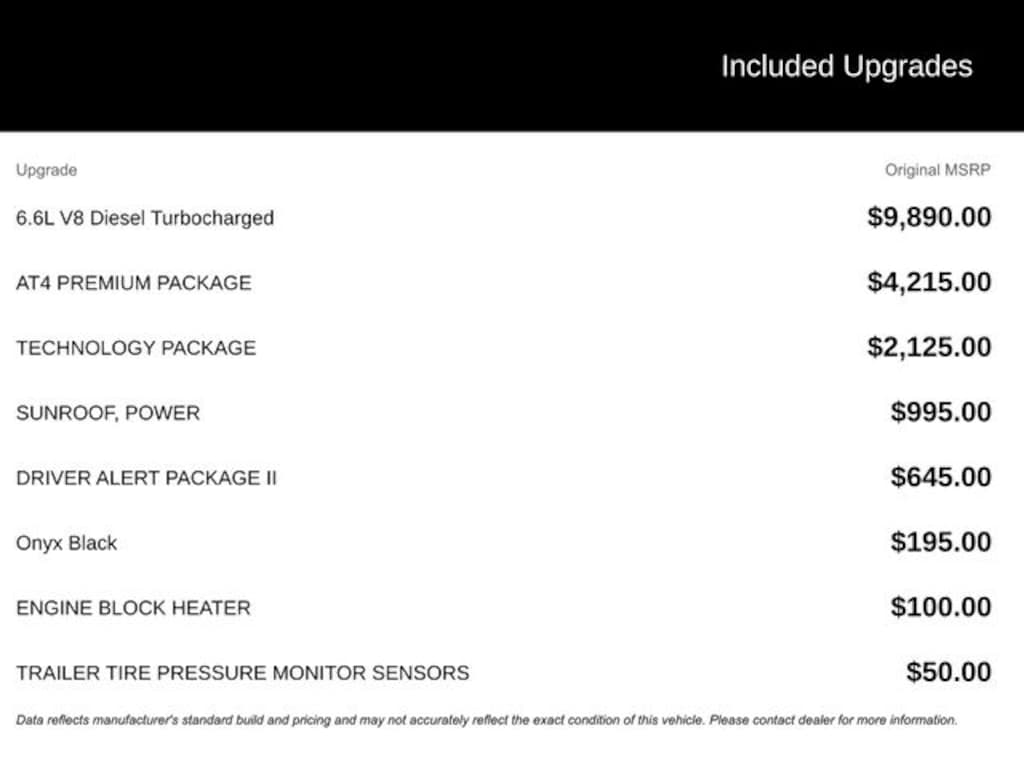1024x768 pixels.
Task: Select DRIVER ALERT PACKAGE II
Action: pos(146,478)
